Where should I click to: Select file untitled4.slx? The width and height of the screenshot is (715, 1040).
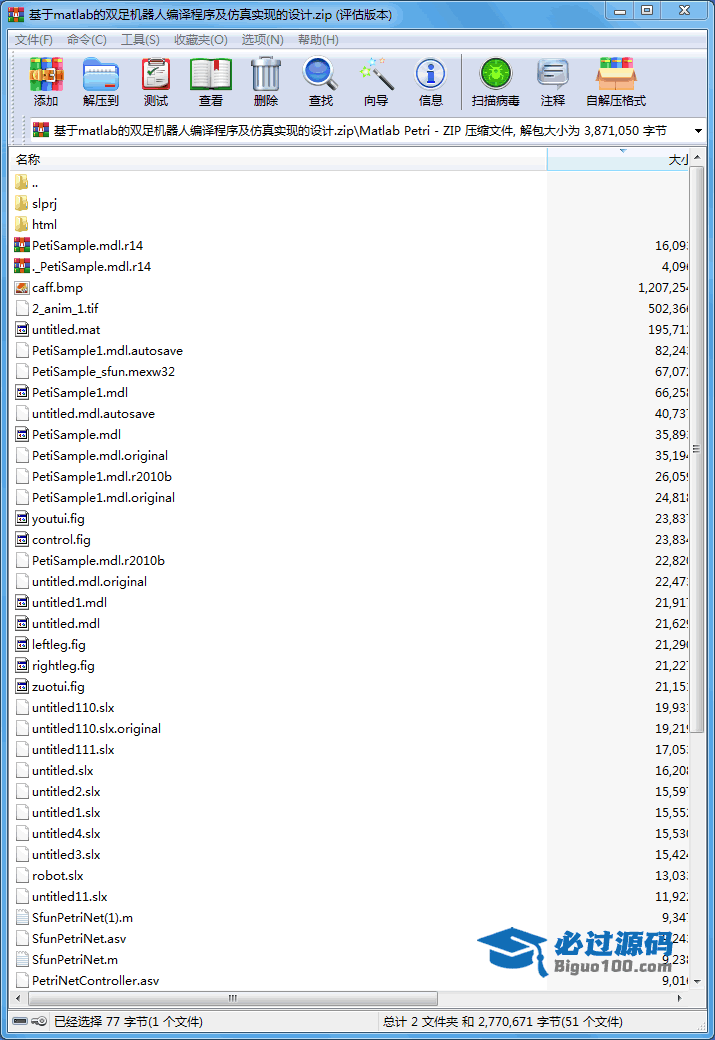pos(66,834)
